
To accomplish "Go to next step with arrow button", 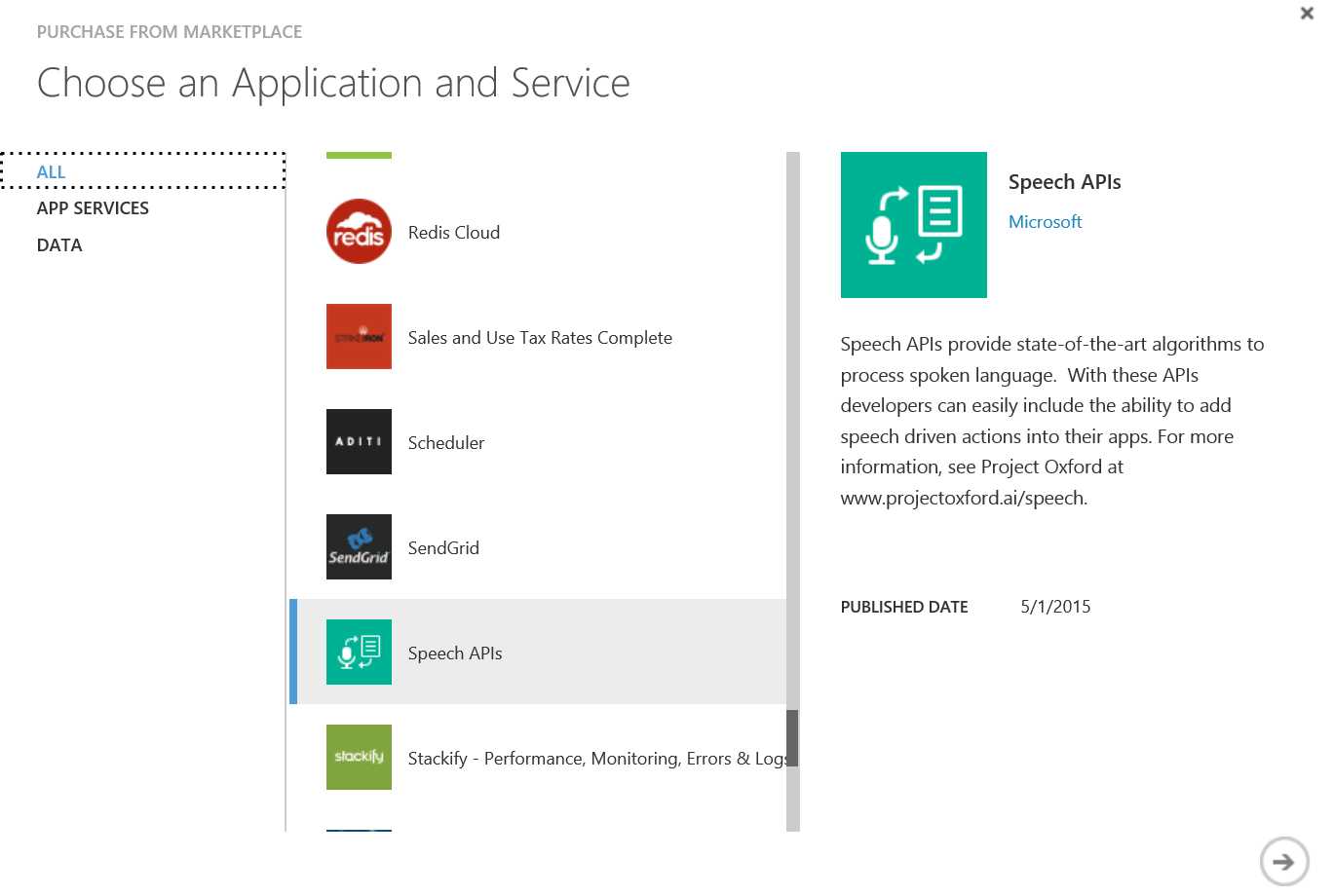I will click(x=1283, y=861).
